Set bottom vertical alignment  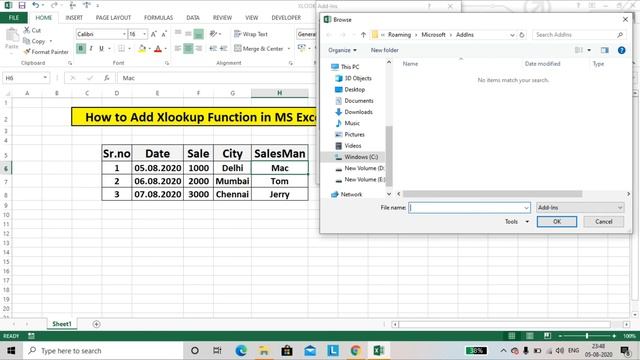[199, 34]
